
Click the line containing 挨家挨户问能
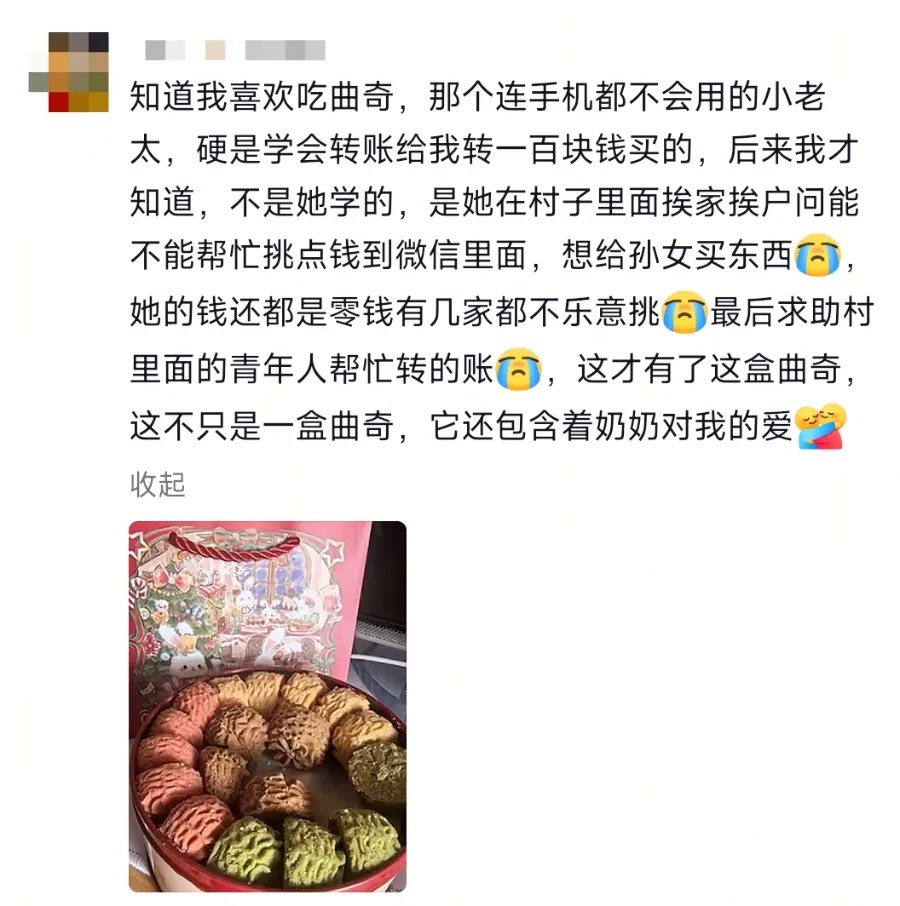[494, 203]
